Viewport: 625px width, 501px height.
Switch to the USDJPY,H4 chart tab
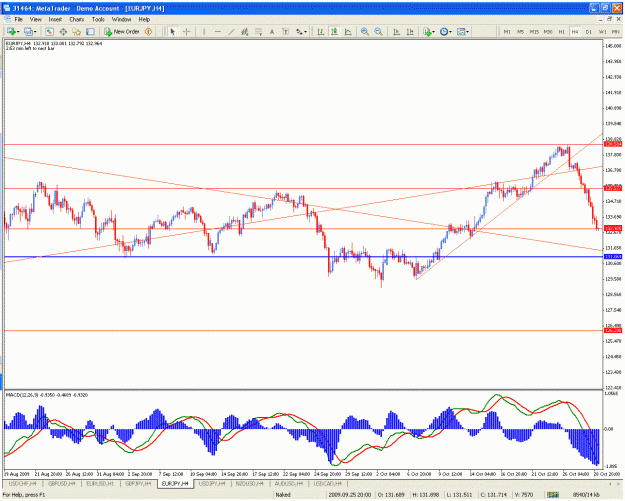click(x=212, y=483)
